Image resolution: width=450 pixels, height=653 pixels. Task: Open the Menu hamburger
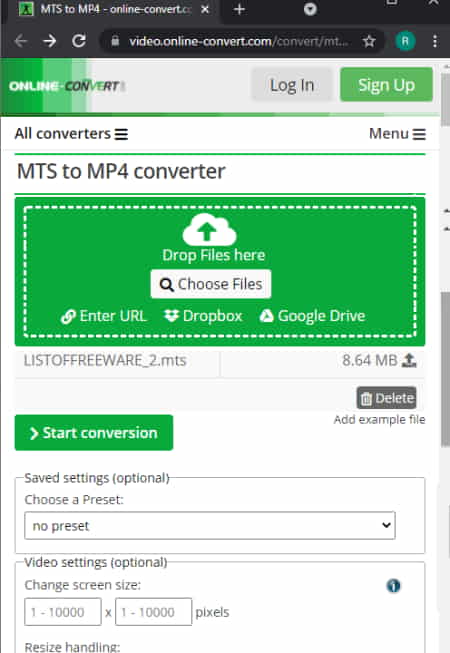click(397, 134)
